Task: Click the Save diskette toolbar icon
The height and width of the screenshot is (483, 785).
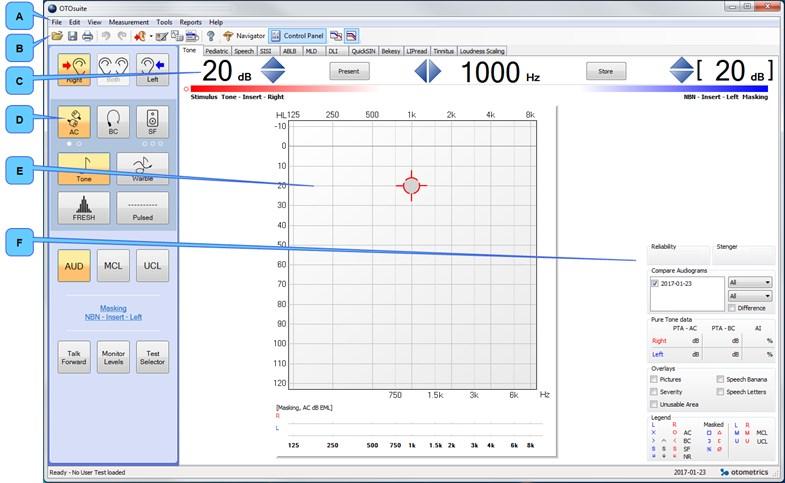Action: click(x=73, y=36)
